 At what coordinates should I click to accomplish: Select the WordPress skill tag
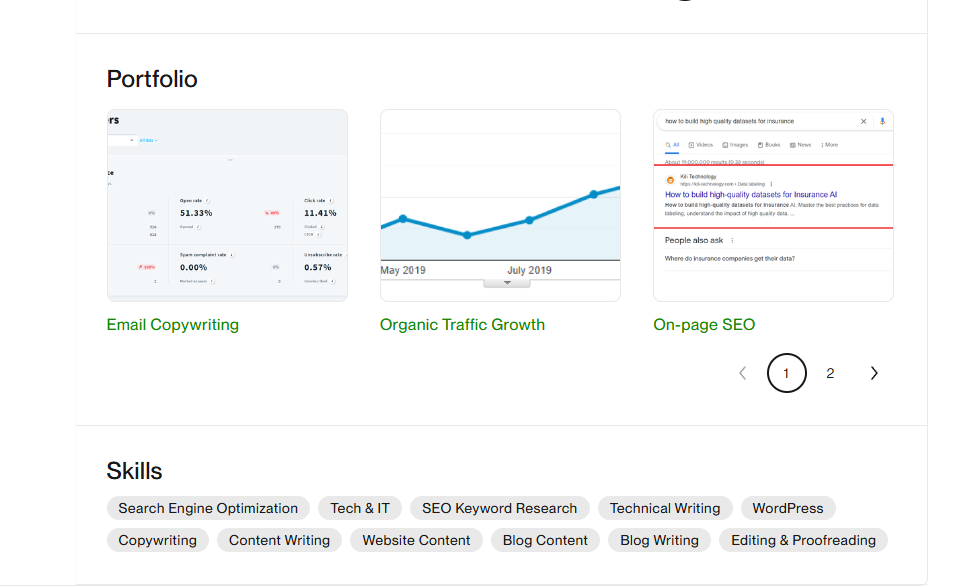point(787,508)
